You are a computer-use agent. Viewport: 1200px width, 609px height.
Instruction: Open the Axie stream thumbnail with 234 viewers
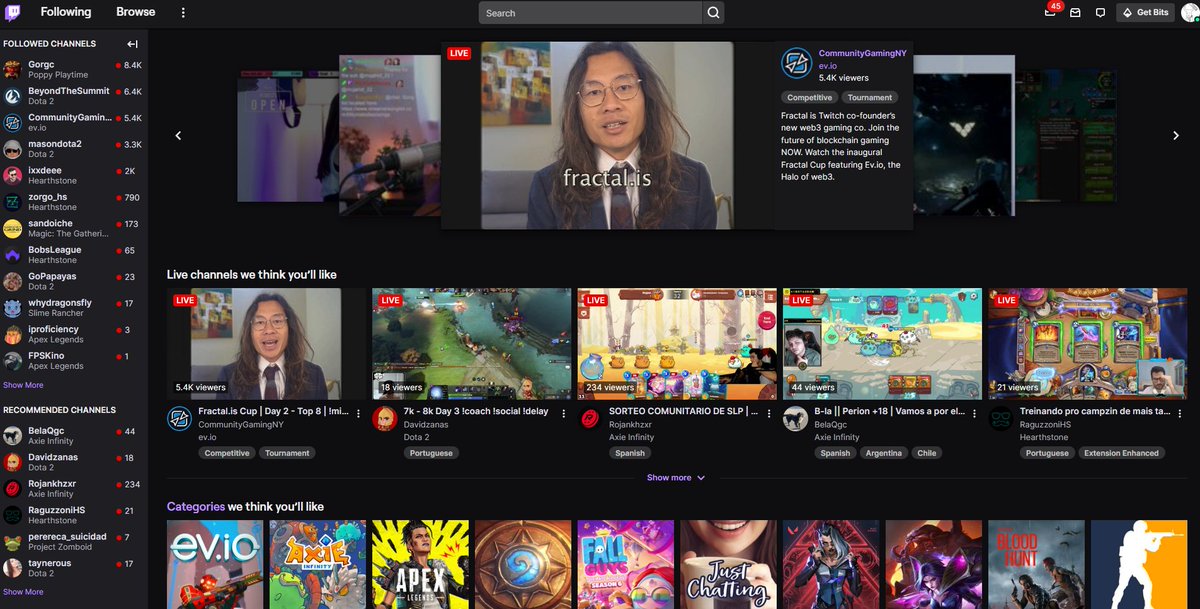point(676,343)
